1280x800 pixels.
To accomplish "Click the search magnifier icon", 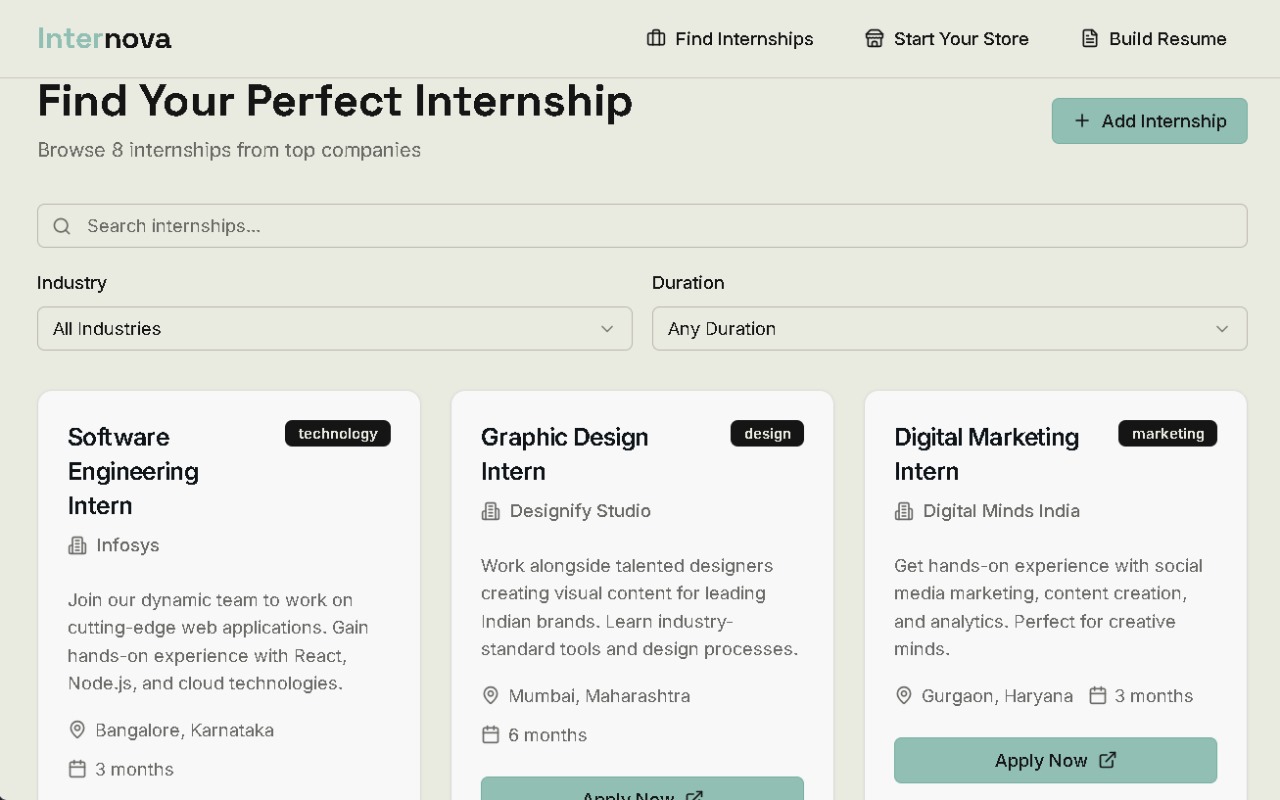I will 62,226.
